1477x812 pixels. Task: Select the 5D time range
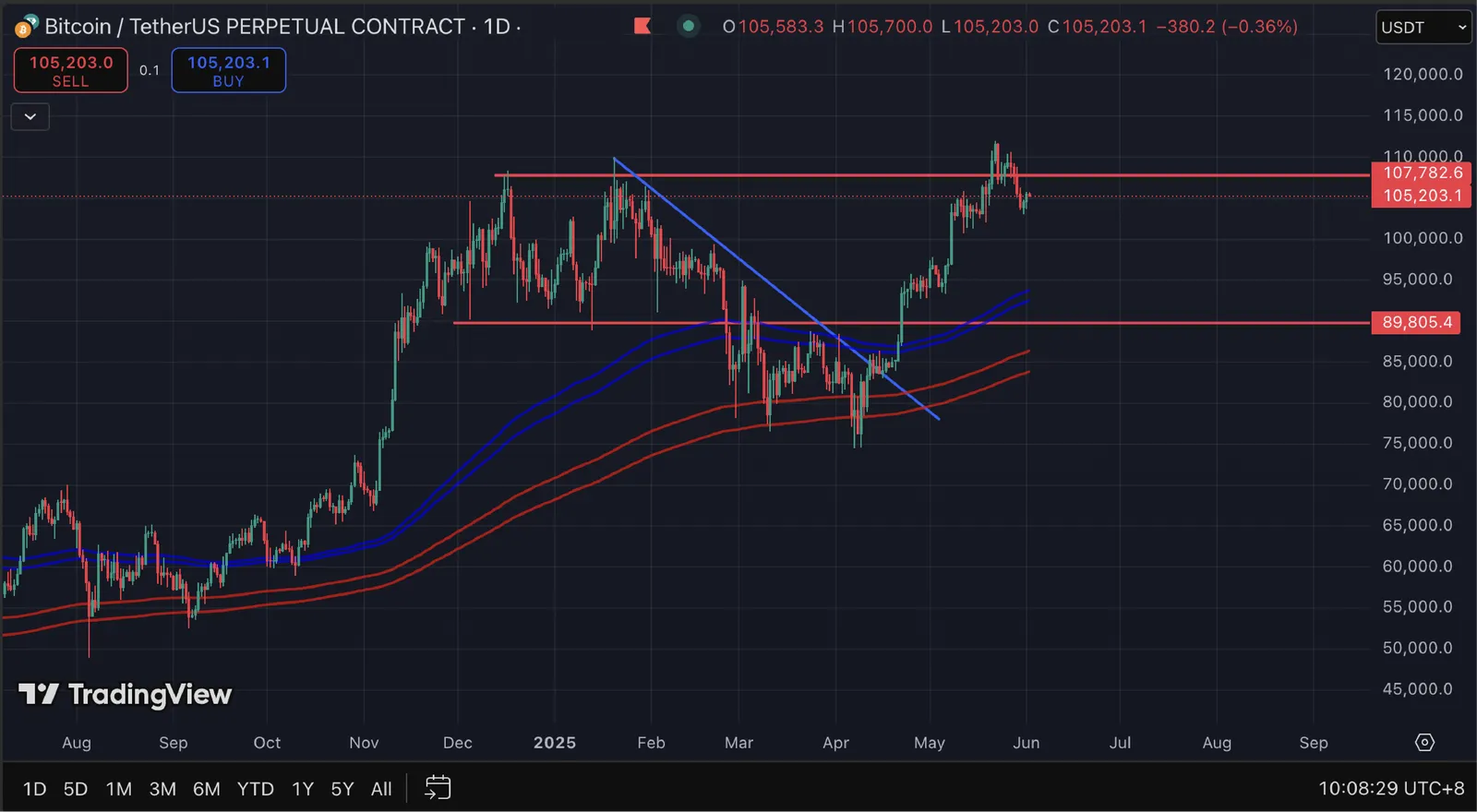pos(76,789)
